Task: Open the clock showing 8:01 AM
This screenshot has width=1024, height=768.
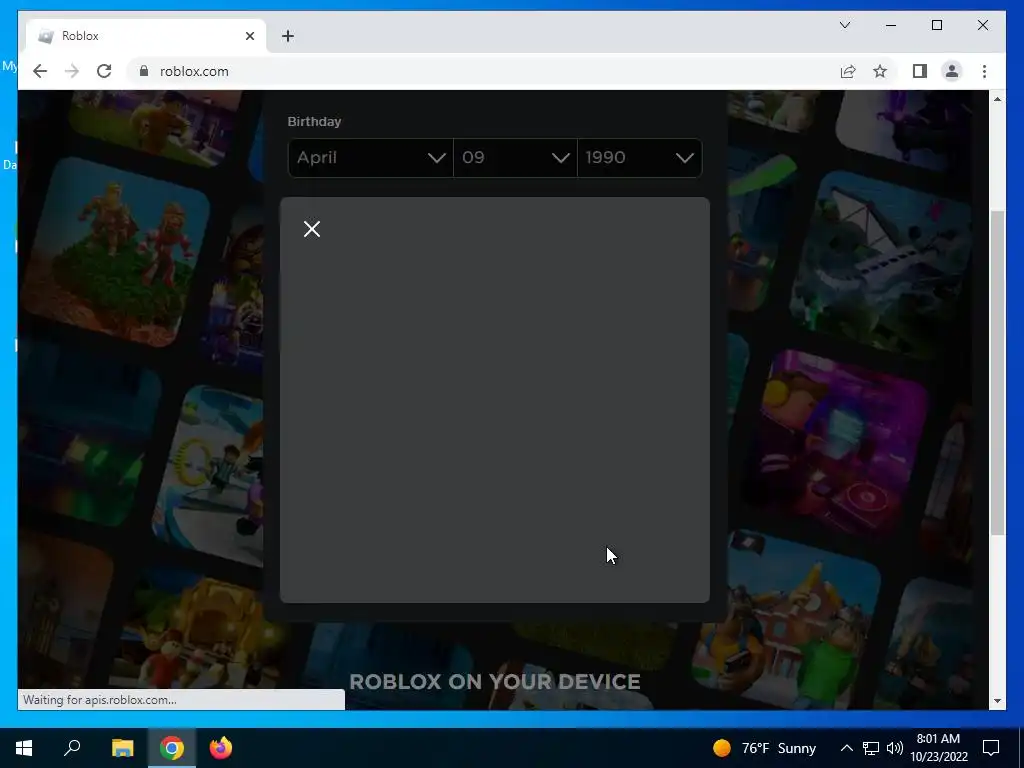Action: [x=938, y=748]
